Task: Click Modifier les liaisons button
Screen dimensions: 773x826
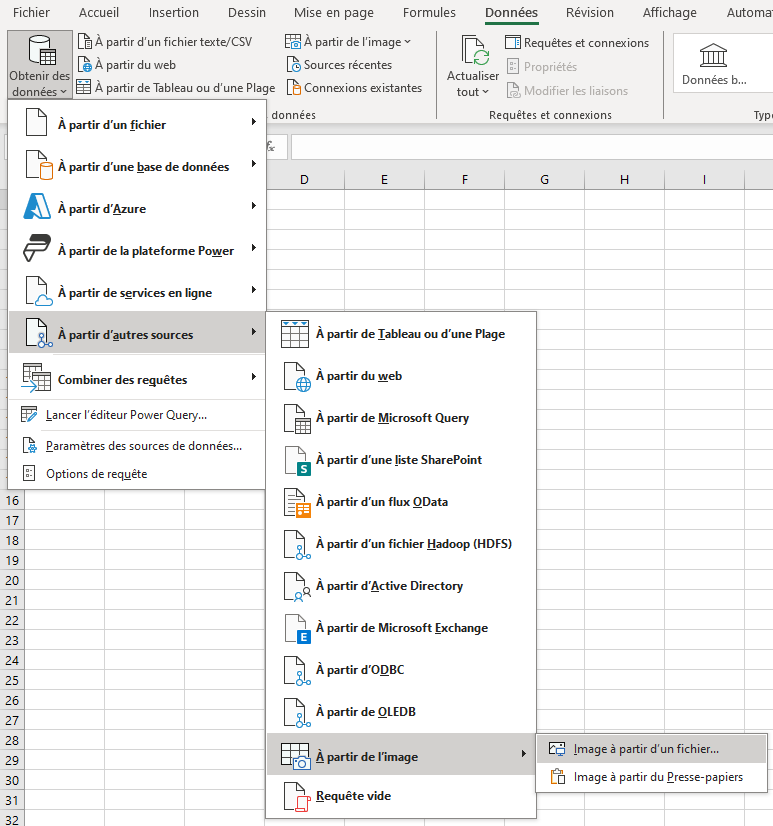Action: coord(567,91)
